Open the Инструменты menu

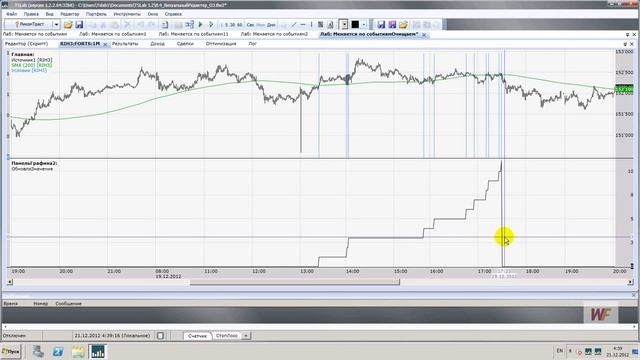(x=127, y=14)
